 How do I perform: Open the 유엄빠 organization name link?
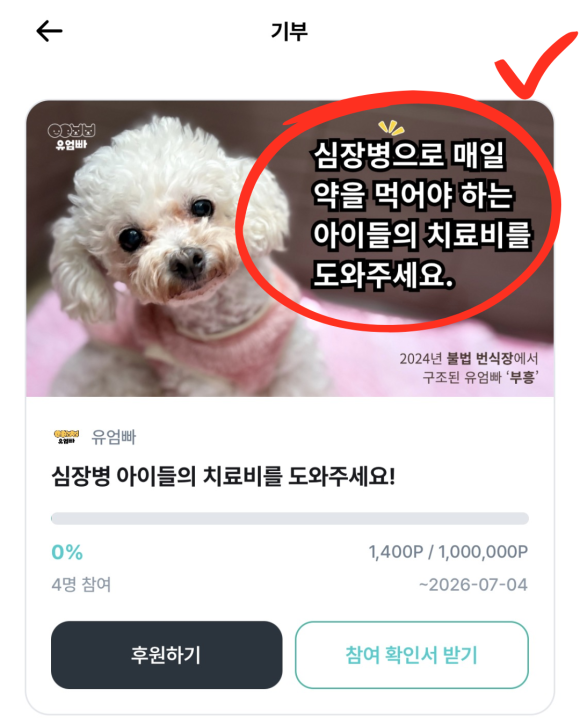[114, 437]
